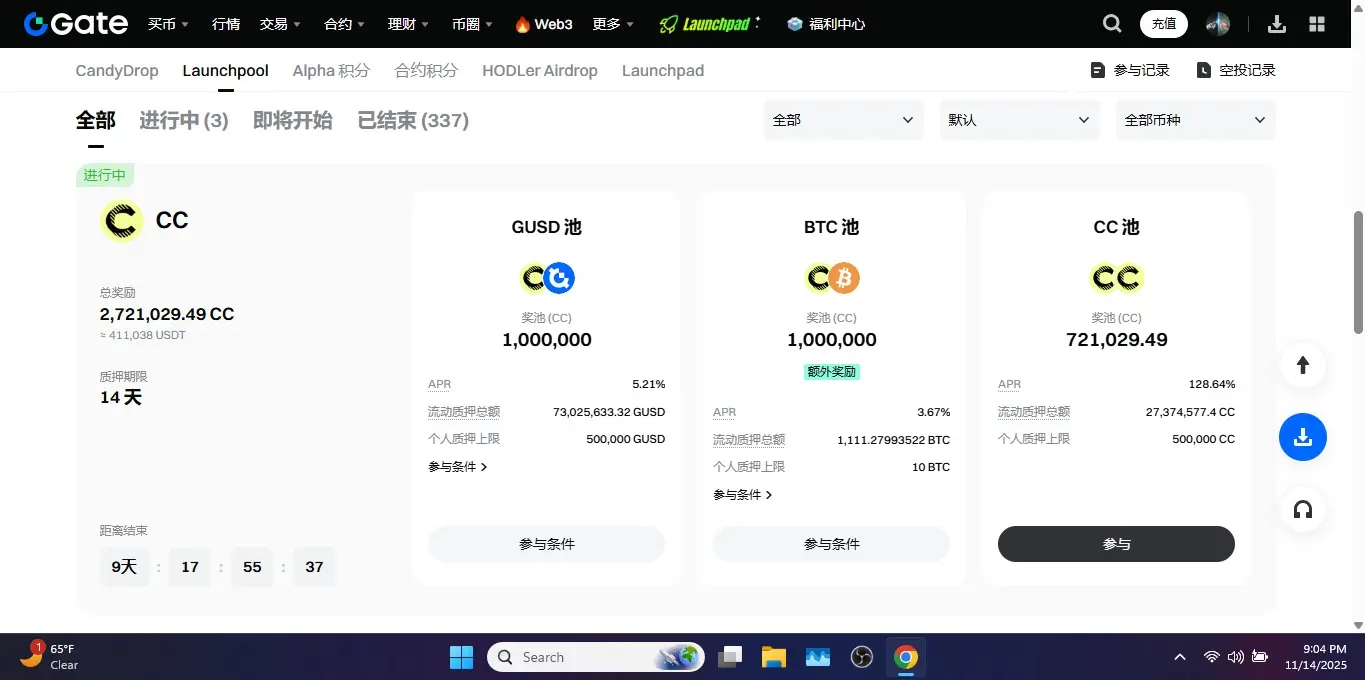
Task: Show 即将开始 pools
Action: (293, 121)
